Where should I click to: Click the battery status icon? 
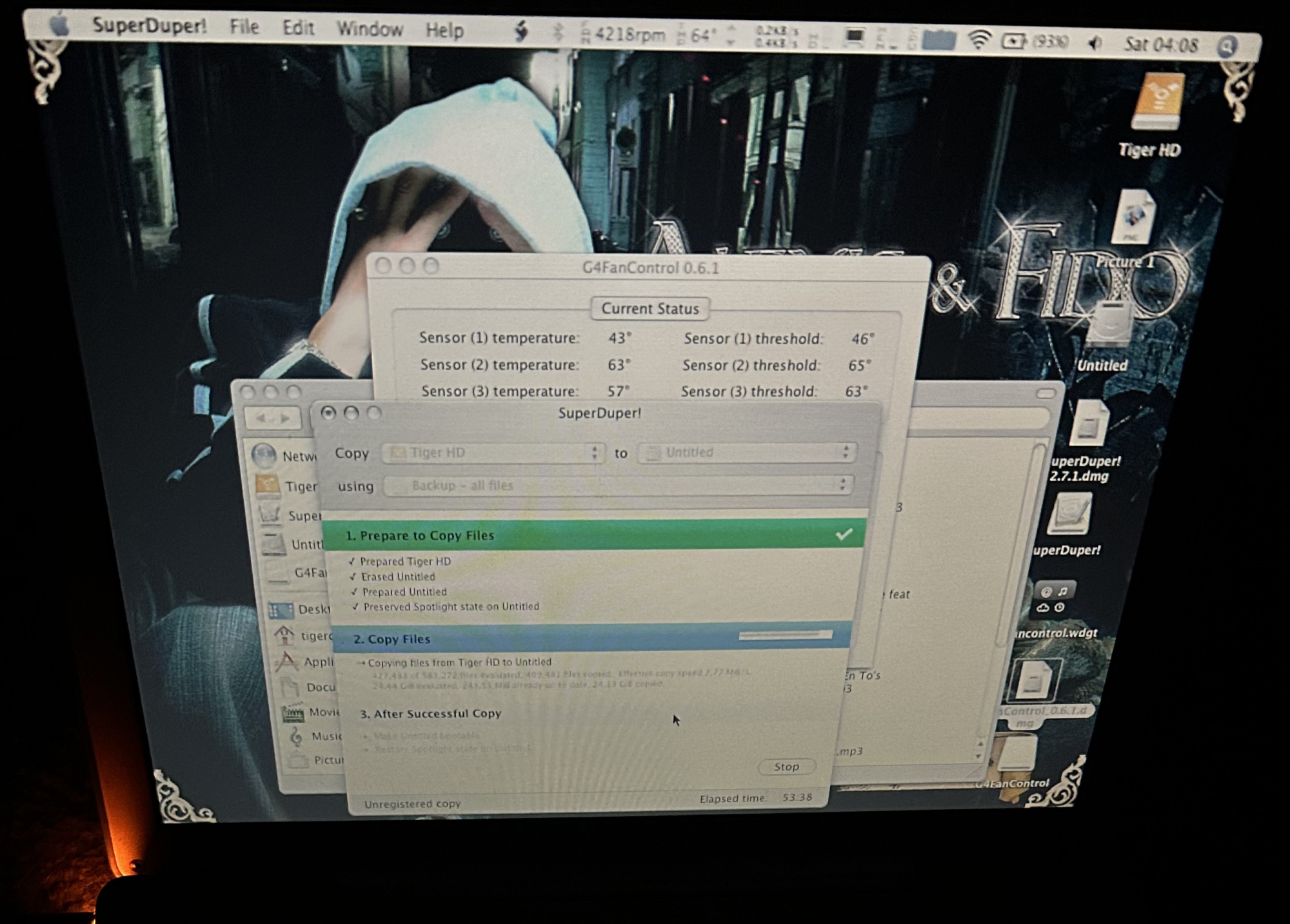(x=1013, y=42)
